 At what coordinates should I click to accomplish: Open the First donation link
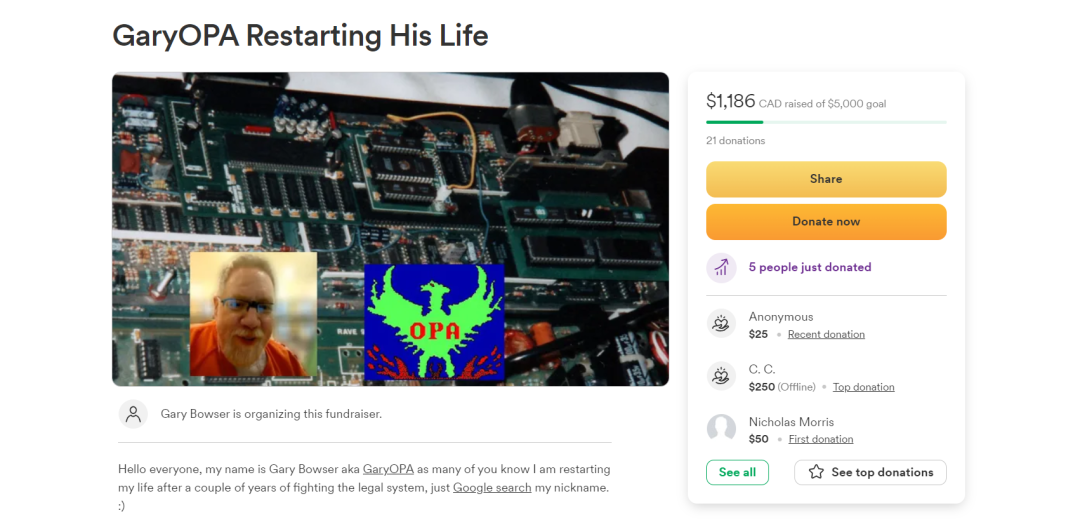[x=821, y=439]
